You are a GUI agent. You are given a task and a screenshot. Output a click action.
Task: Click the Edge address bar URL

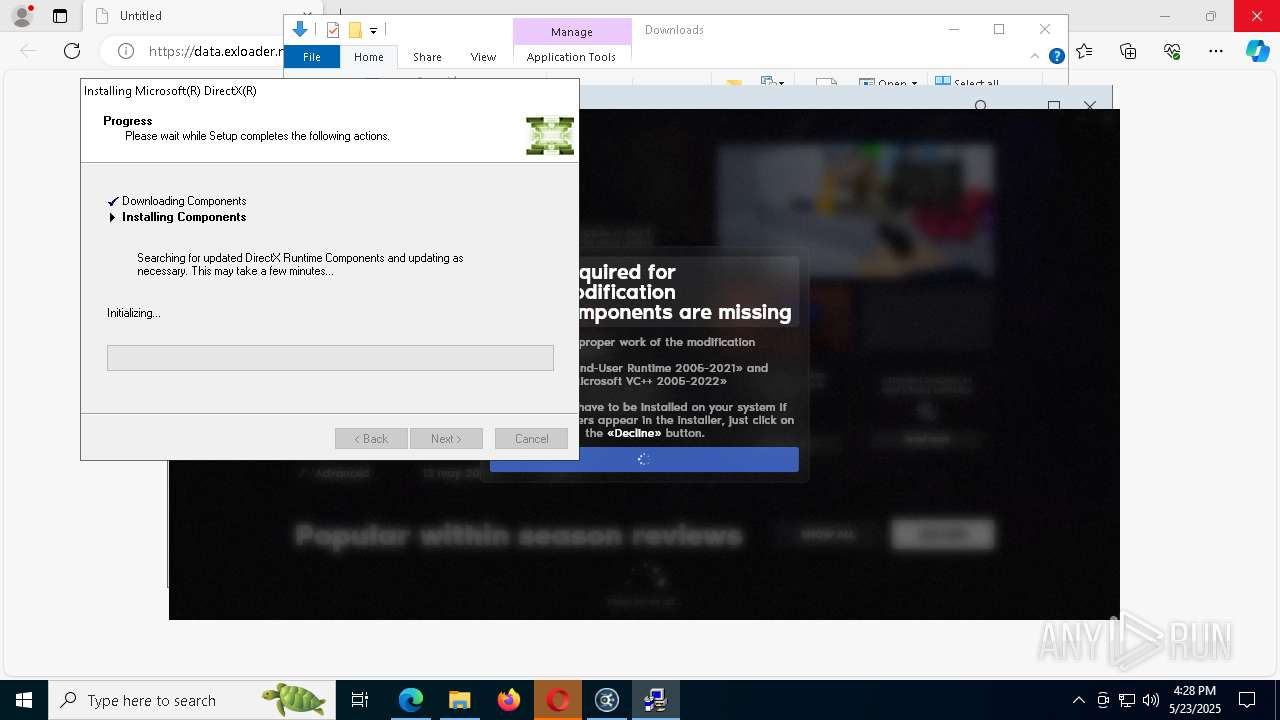click(217, 51)
